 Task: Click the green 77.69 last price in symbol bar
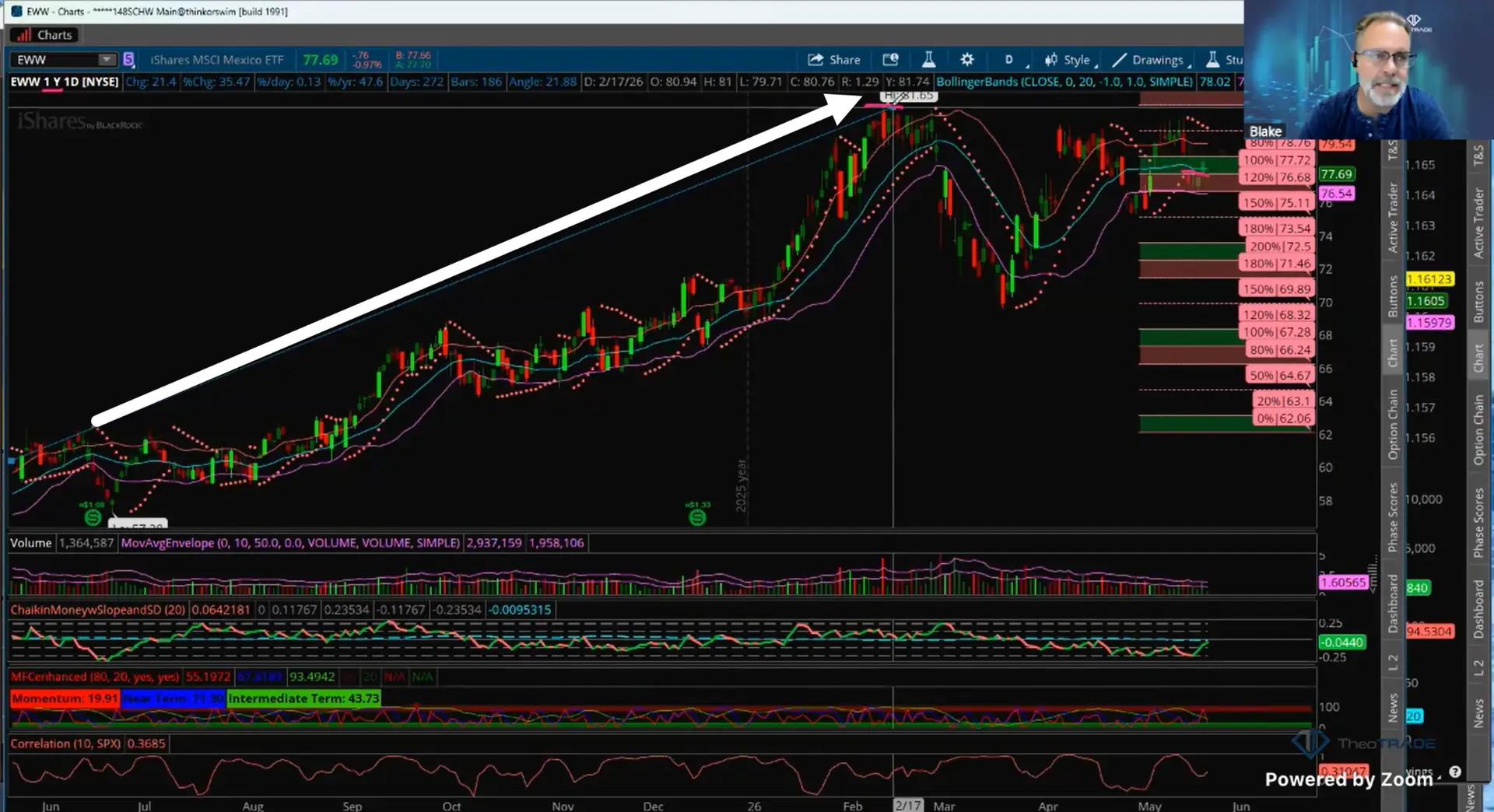[x=320, y=60]
